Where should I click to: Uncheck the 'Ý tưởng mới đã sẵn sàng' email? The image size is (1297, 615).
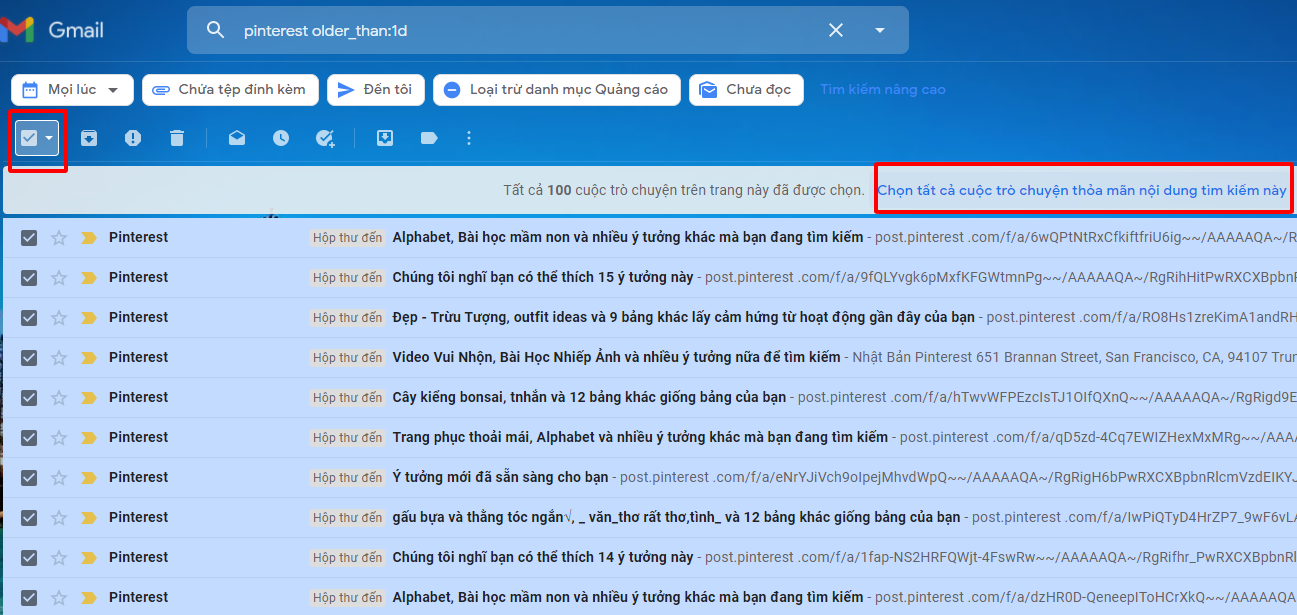pyautogui.click(x=29, y=477)
